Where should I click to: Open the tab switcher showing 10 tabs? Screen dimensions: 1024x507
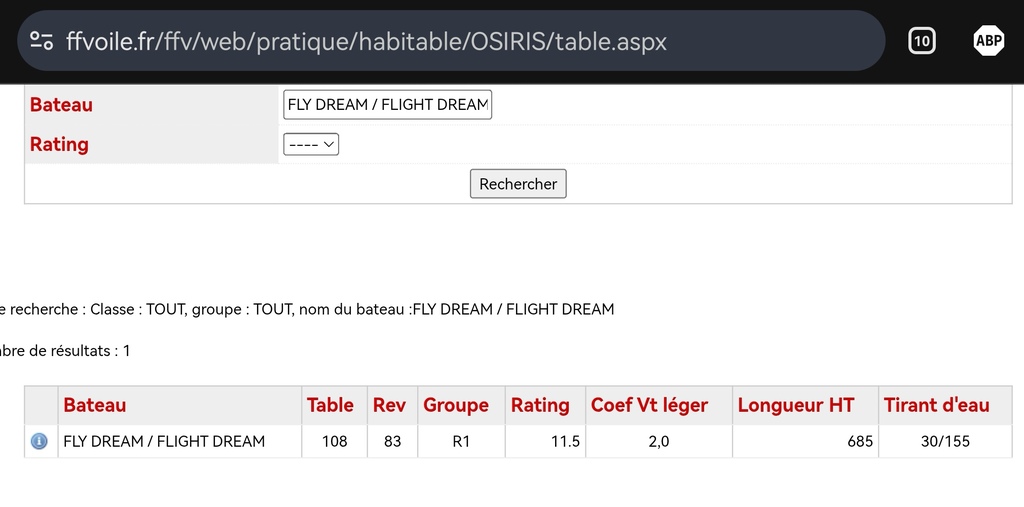[921, 41]
